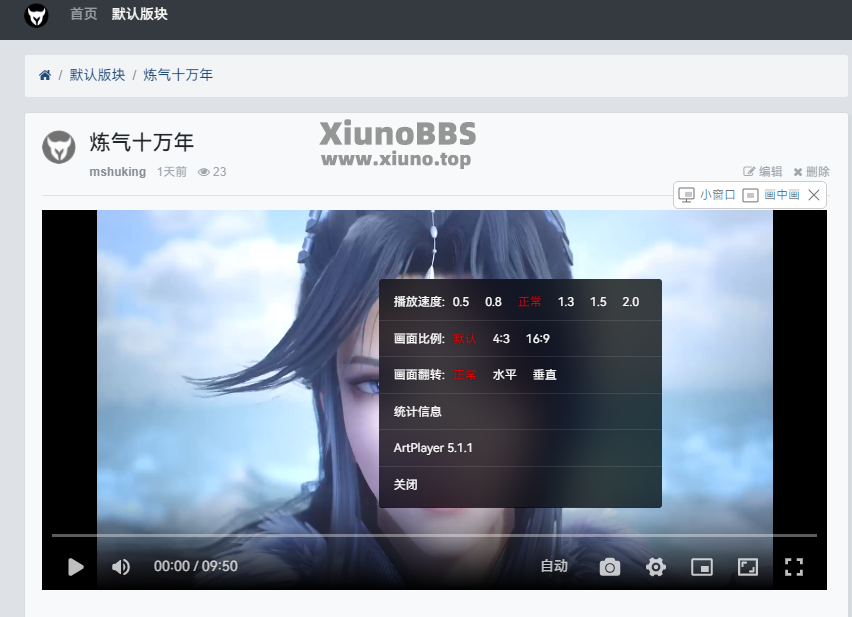Play the video
Image resolution: width=852 pixels, height=617 pixels.
76,567
